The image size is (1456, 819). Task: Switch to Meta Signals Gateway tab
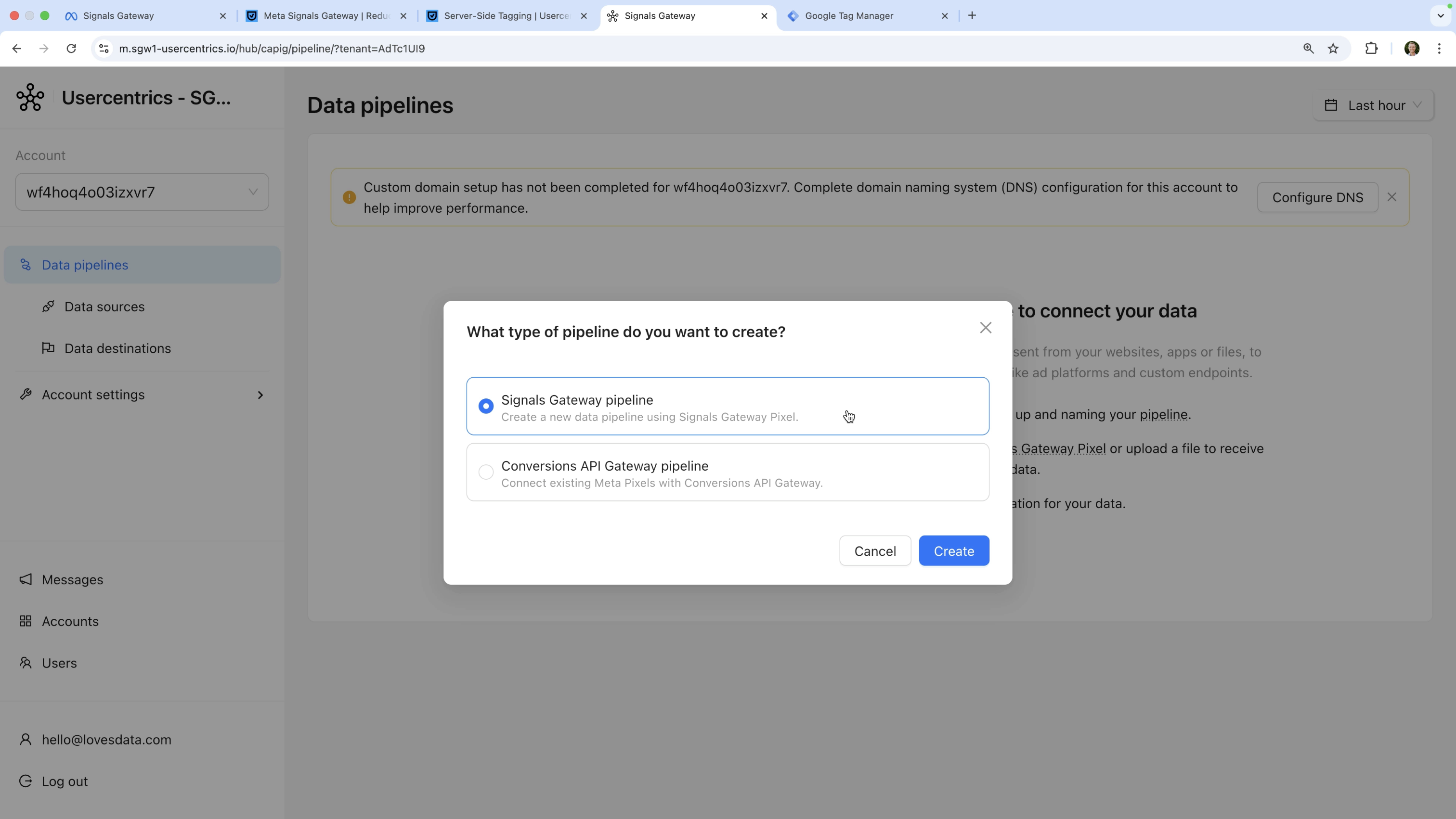tap(326, 16)
